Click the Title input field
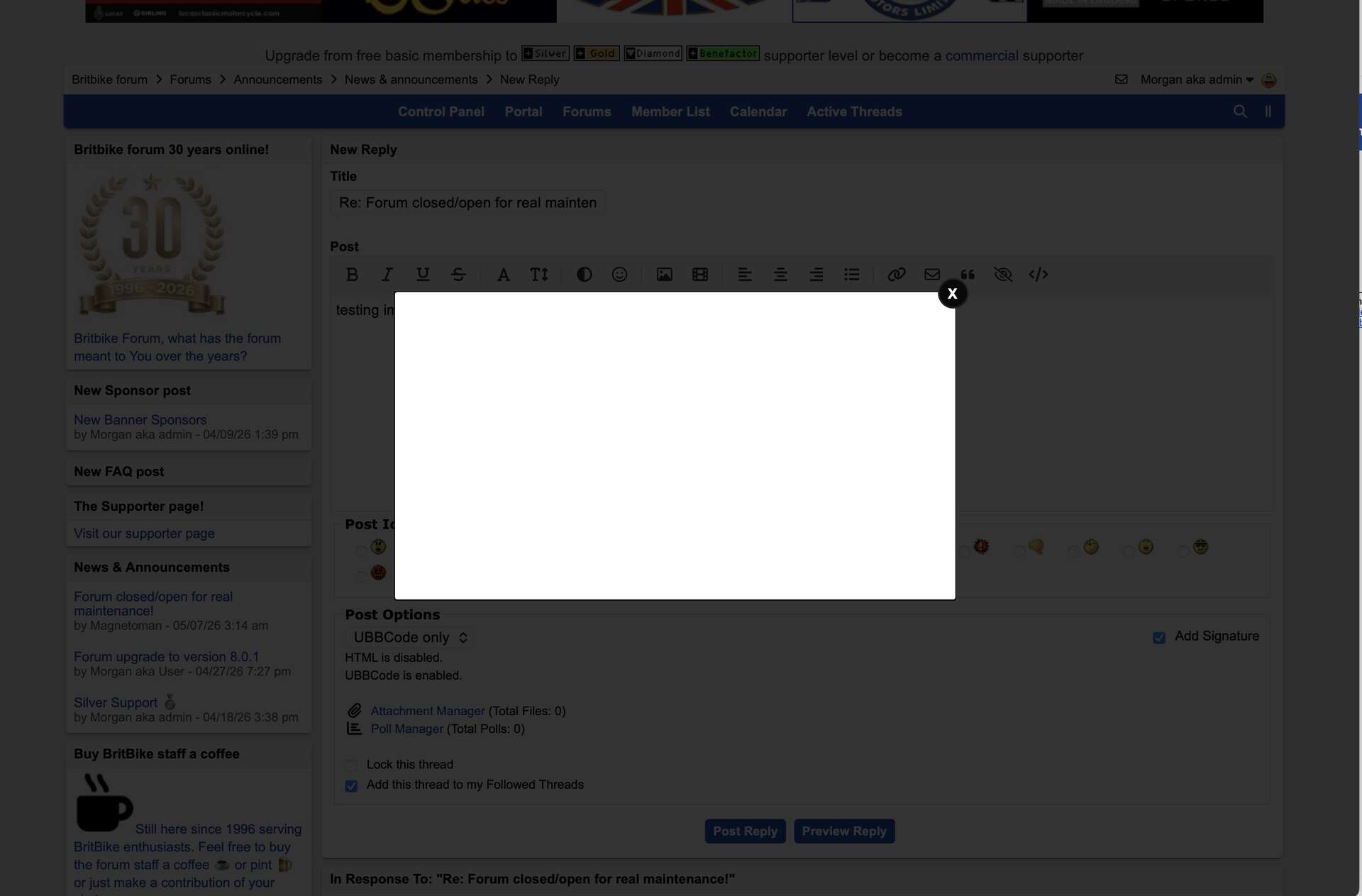 coord(468,203)
